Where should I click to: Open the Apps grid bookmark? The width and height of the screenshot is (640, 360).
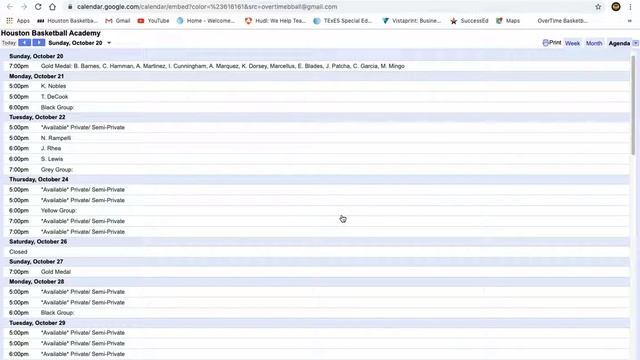(18, 20)
